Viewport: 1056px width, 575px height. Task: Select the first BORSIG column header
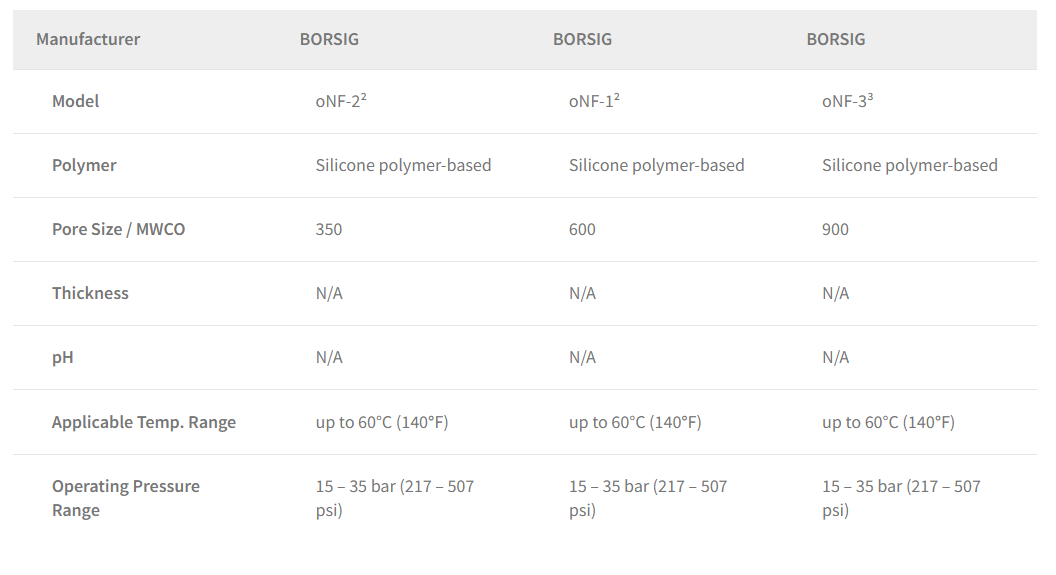pos(329,39)
